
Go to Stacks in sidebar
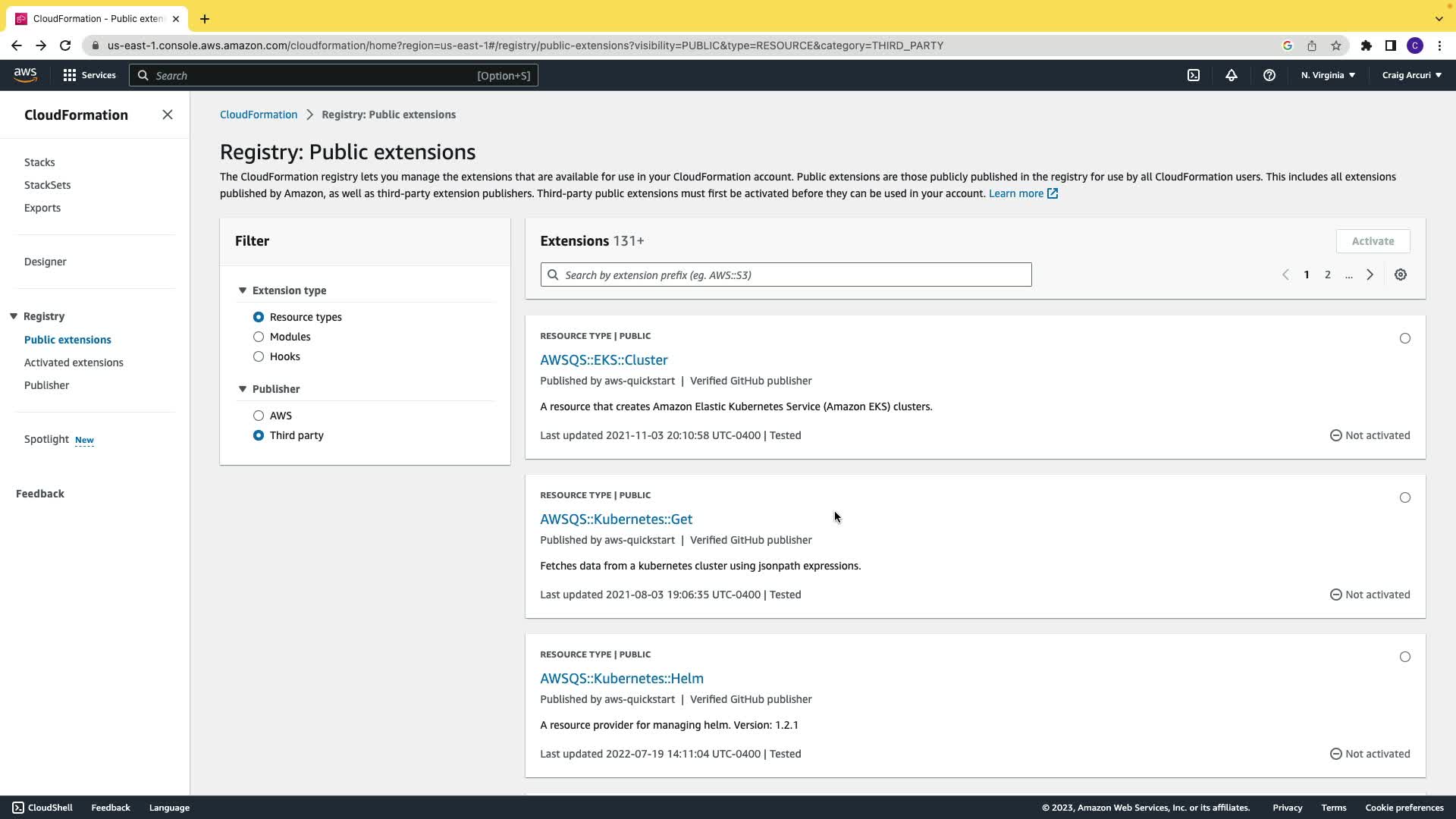pyautogui.click(x=39, y=162)
